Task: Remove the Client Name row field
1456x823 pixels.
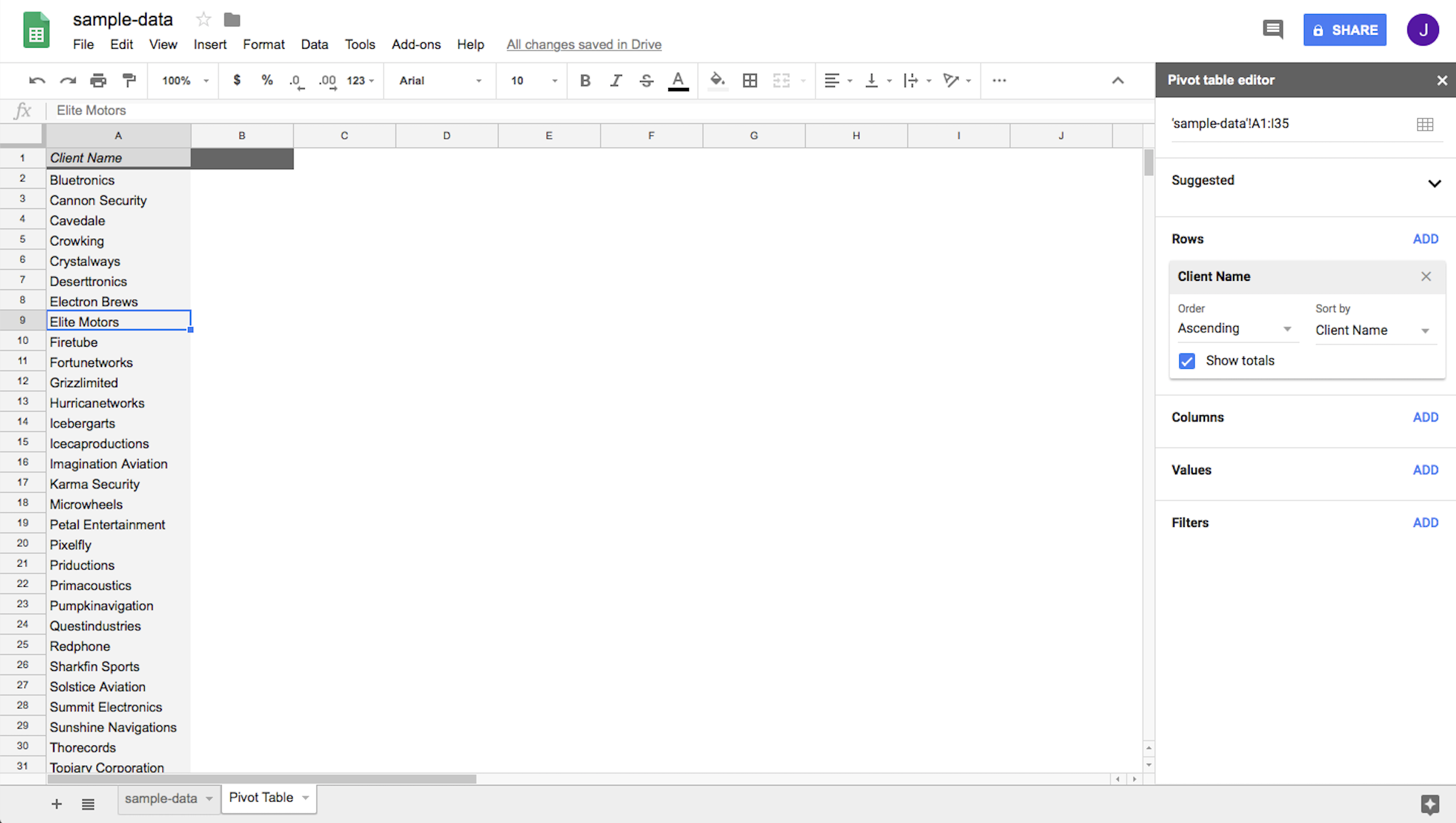Action: coord(1426,277)
